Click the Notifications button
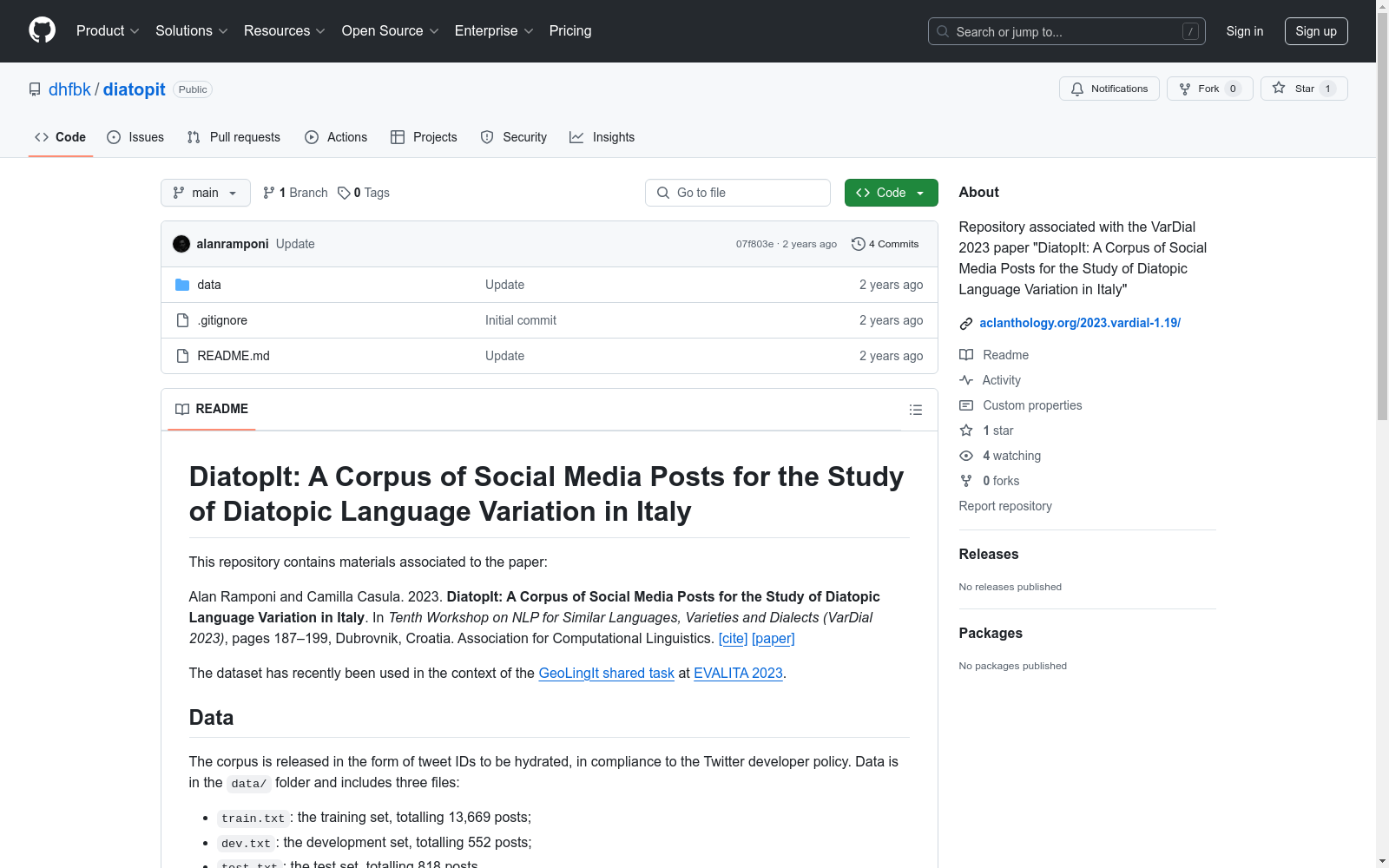The height and width of the screenshot is (868, 1389). 1109,89
